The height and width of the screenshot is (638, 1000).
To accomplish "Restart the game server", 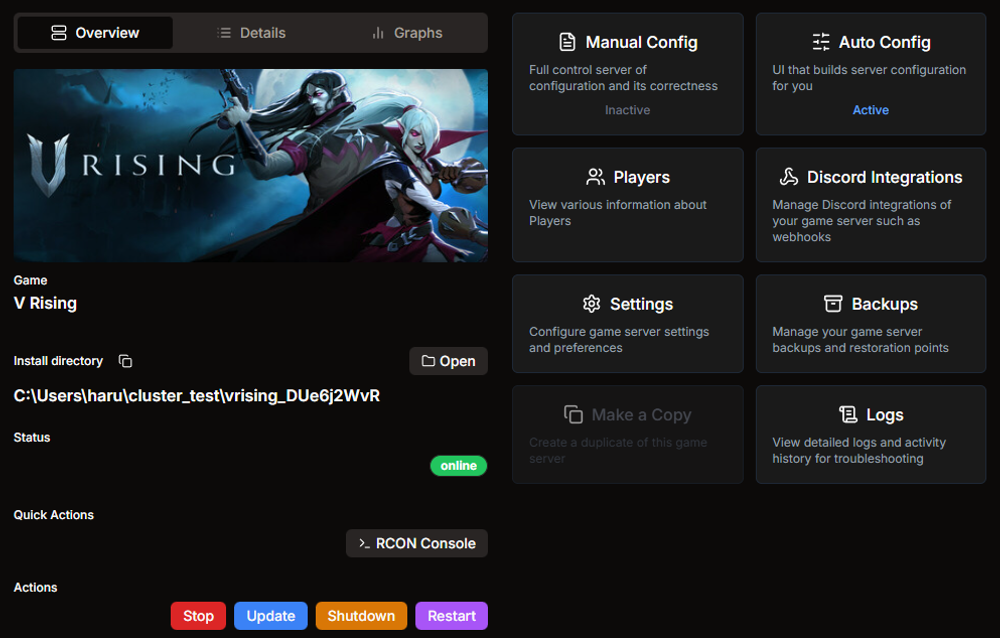I will pyautogui.click(x=451, y=616).
